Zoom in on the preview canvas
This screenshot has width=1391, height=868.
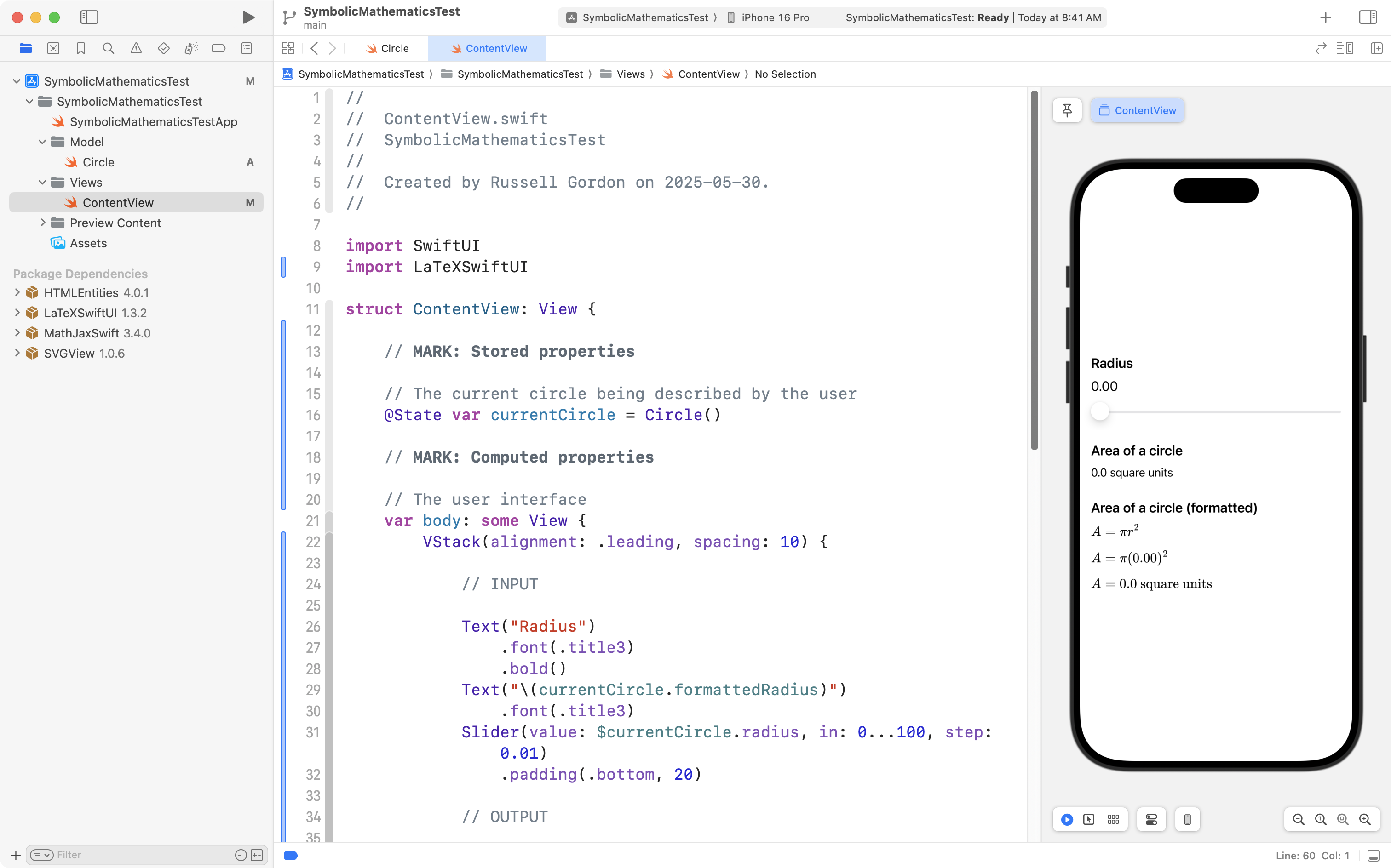(x=1365, y=819)
